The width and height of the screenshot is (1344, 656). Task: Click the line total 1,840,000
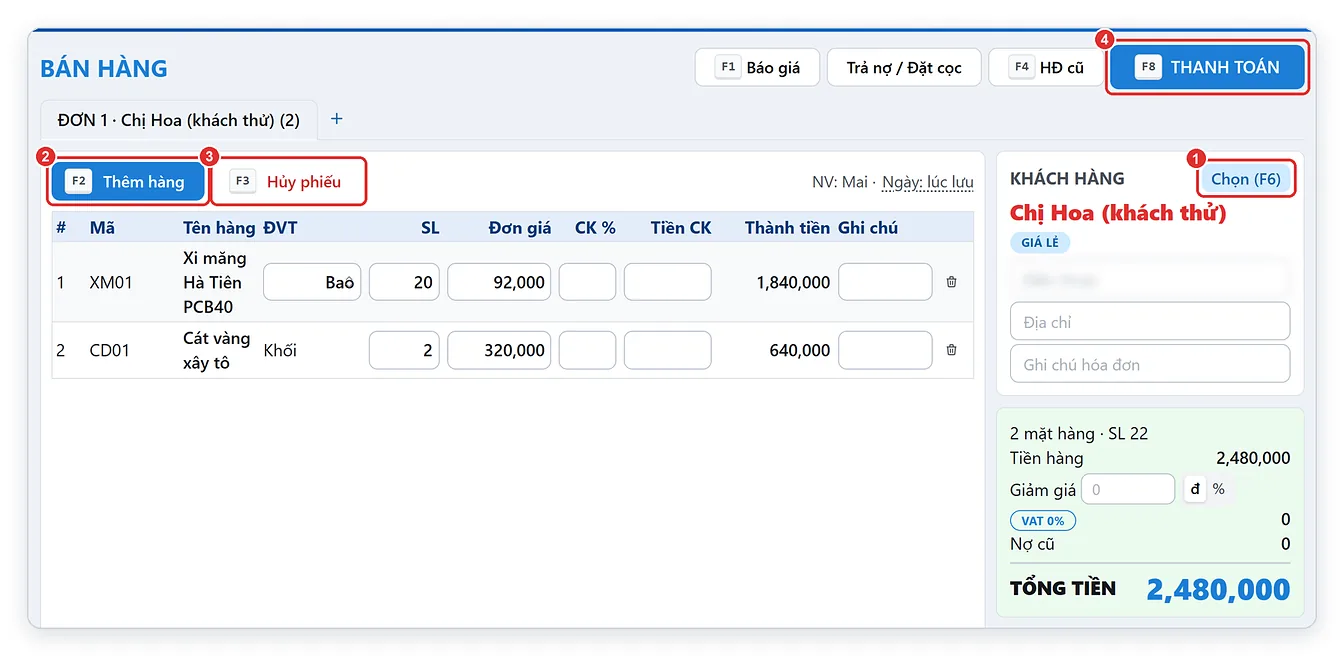793,282
